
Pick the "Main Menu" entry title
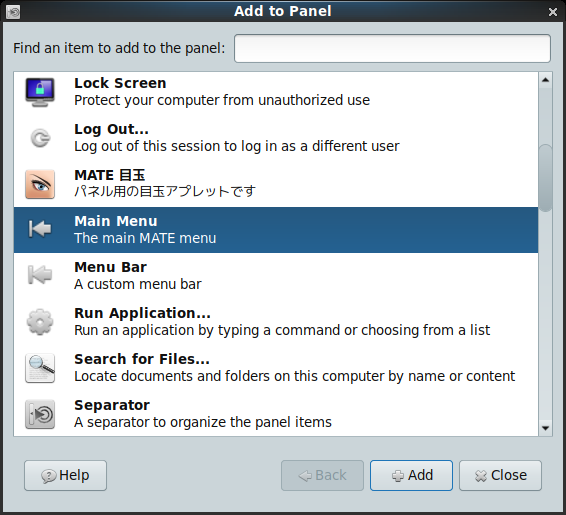116,221
